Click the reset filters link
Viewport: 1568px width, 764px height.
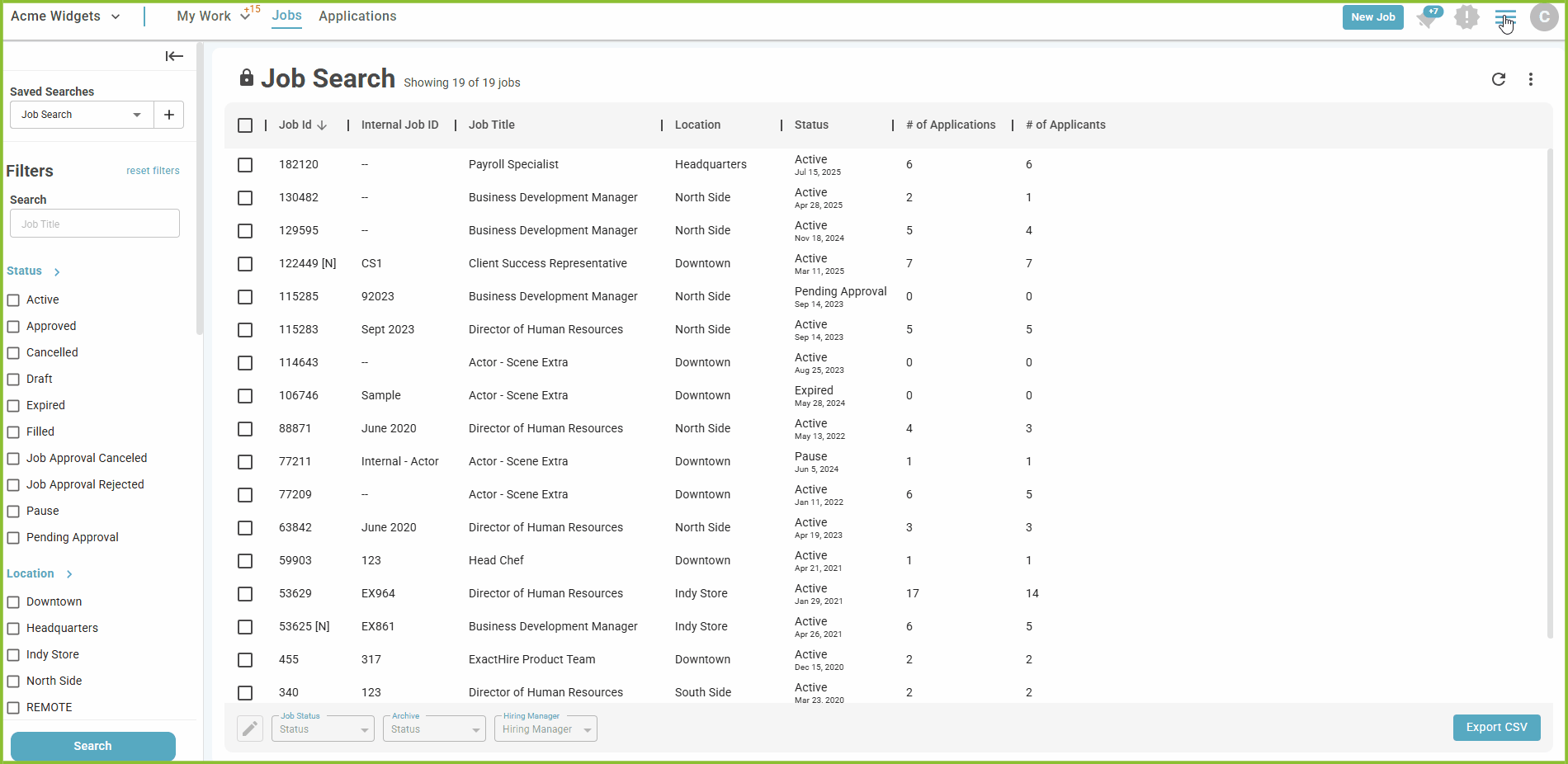point(153,171)
